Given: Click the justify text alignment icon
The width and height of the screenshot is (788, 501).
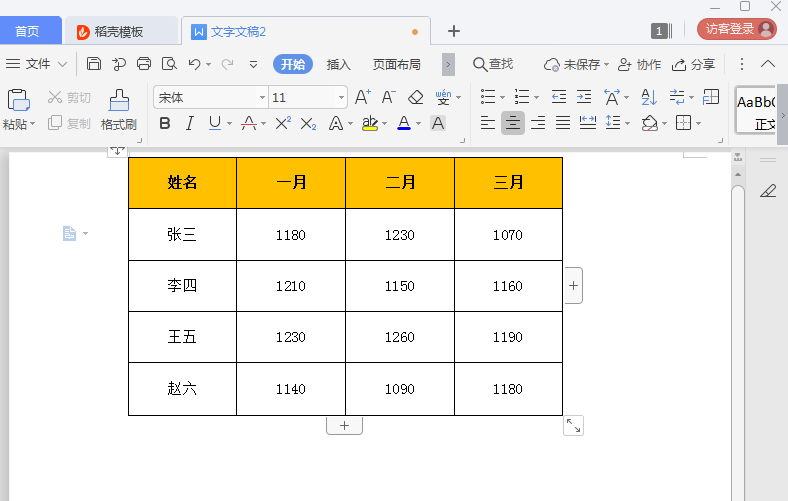Looking at the screenshot, I should click(563, 123).
